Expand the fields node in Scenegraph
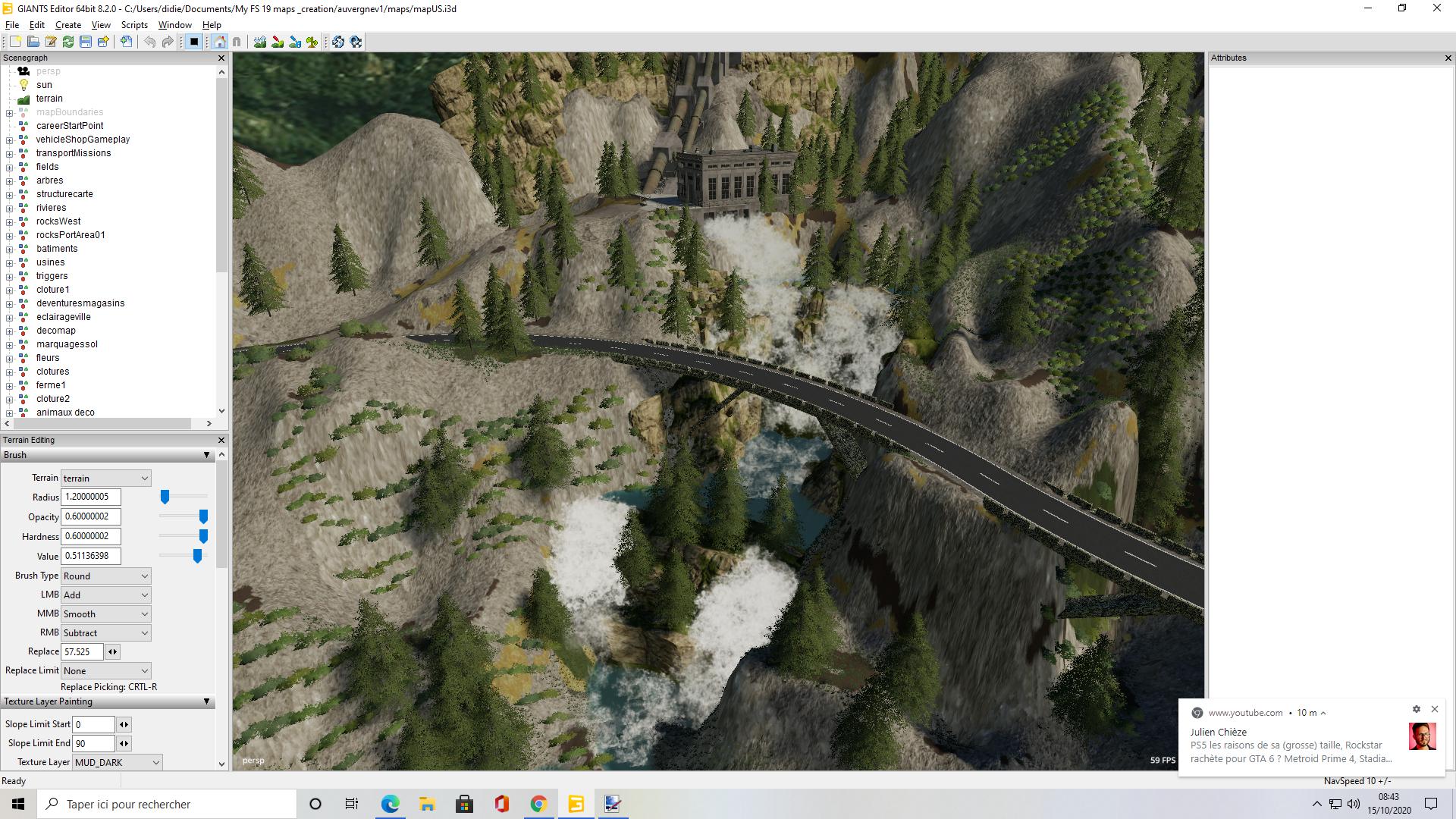 (9, 167)
